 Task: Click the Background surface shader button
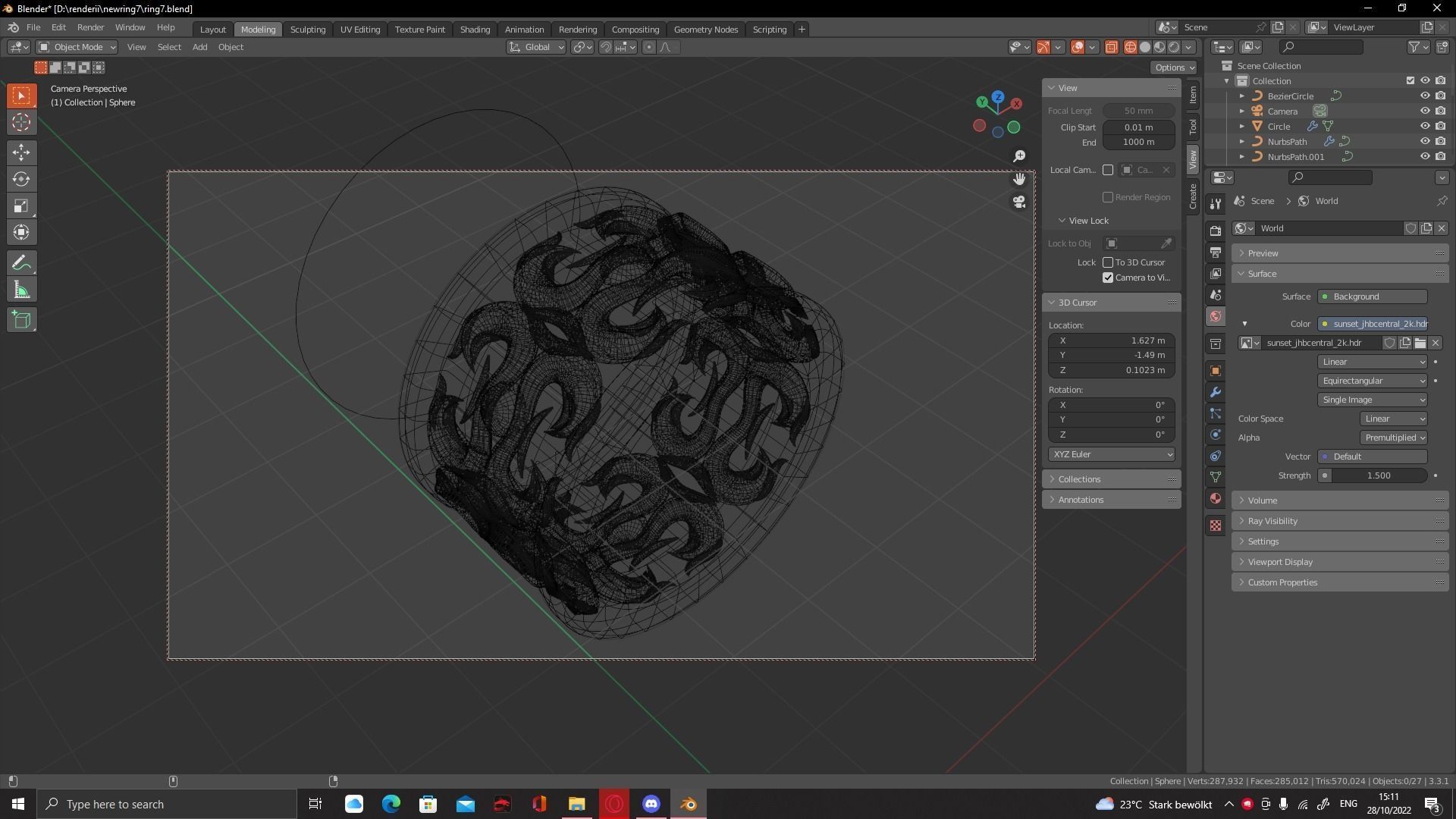click(x=1373, y=297)
